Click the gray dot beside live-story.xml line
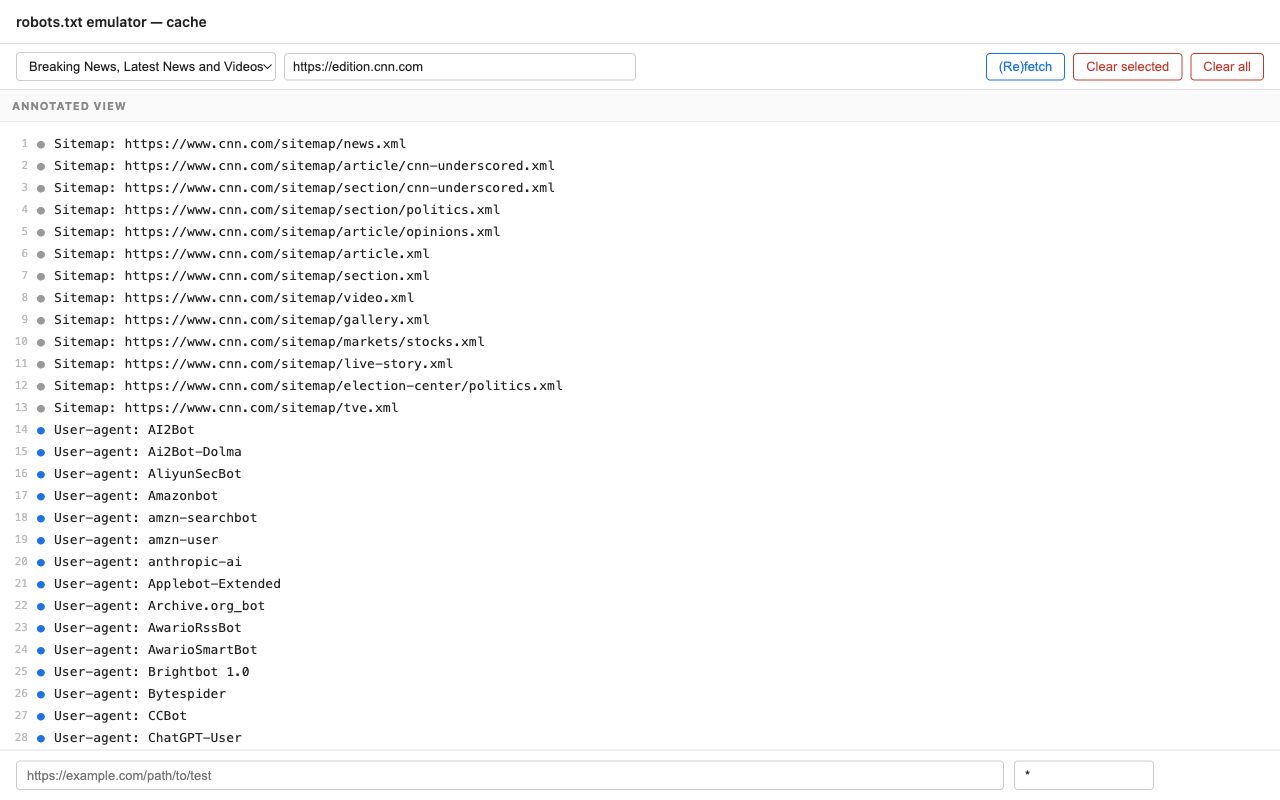The height and width of the screenshot is (800, 1280). pyautogui.click(x=41, y=364)
